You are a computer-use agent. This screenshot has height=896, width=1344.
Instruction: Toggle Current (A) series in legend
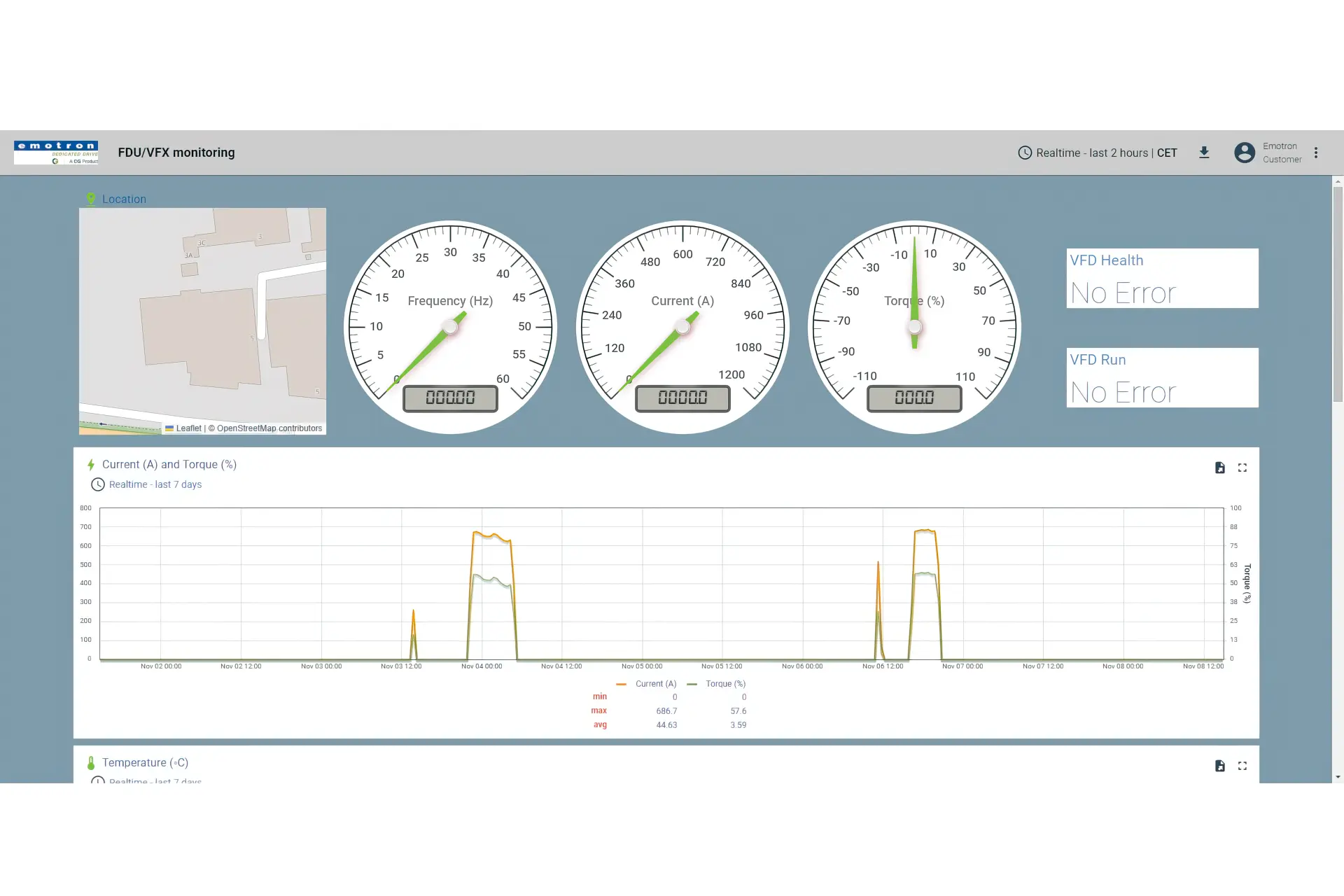[655, 684]
